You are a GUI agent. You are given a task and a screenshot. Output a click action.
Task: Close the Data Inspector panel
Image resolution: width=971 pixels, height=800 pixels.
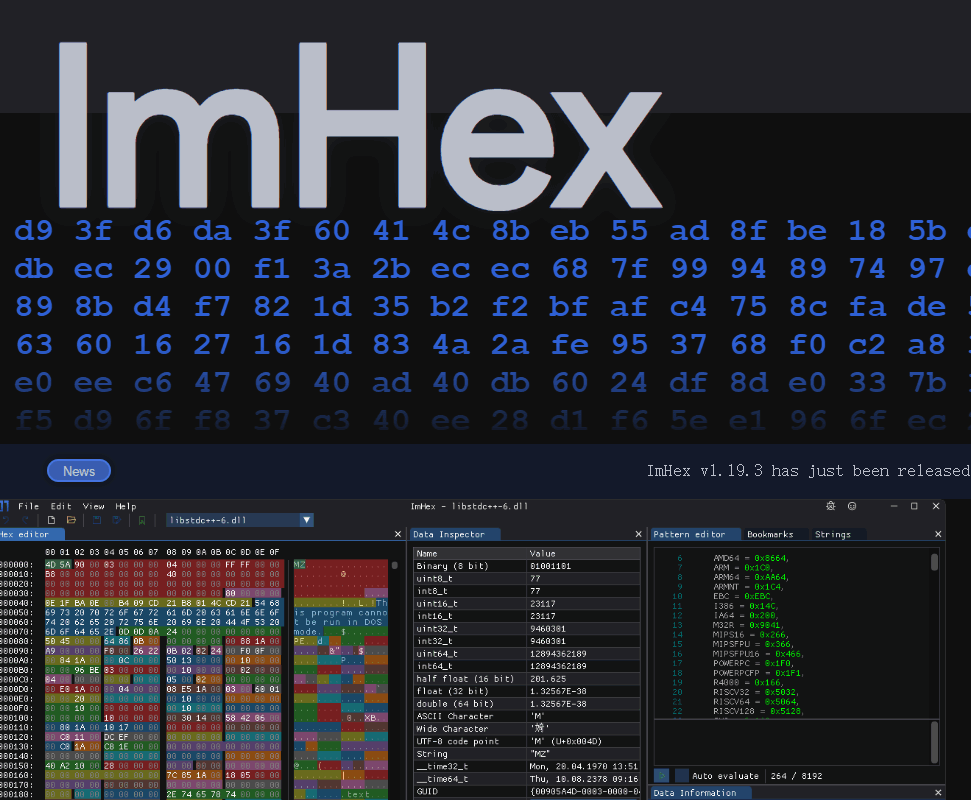coord(638,535)
